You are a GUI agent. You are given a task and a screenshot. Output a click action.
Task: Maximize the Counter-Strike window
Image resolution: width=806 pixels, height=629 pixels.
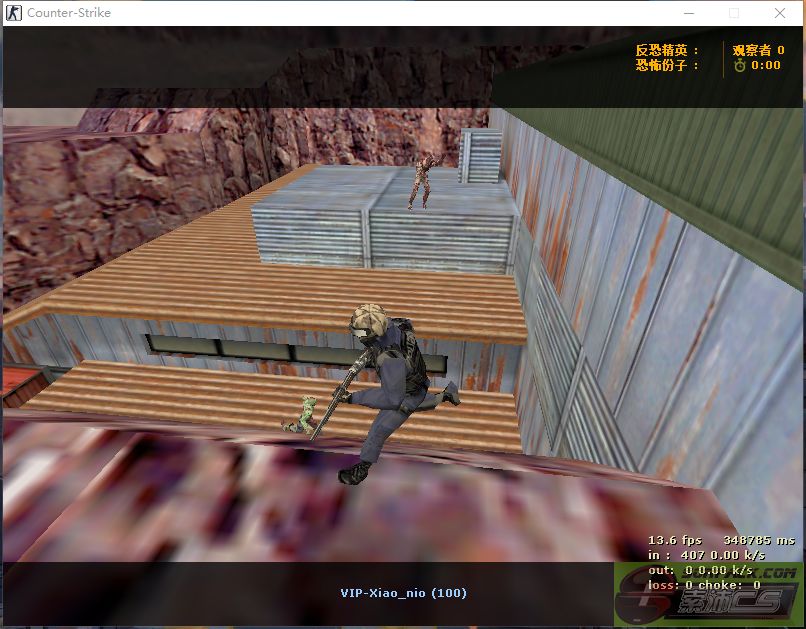click(x=734, y=13)
